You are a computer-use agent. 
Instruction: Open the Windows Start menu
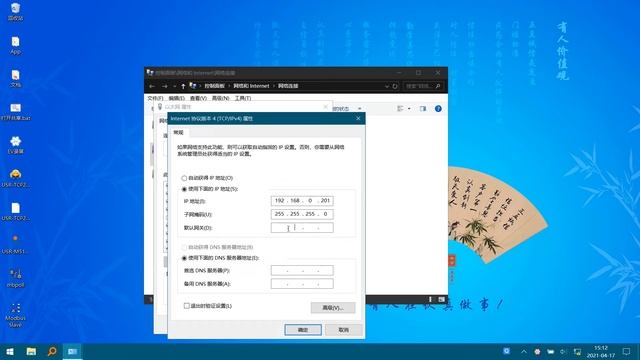(x=10, y=351)
